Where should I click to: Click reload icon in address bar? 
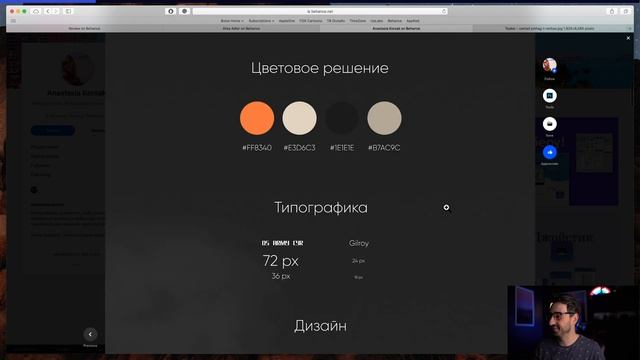tap(444, 11)
